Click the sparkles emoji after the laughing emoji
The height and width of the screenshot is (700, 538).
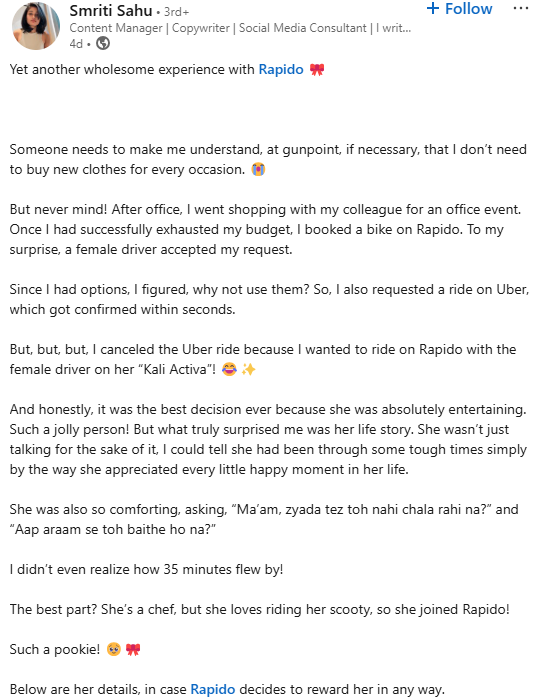[x=248, y=370]
